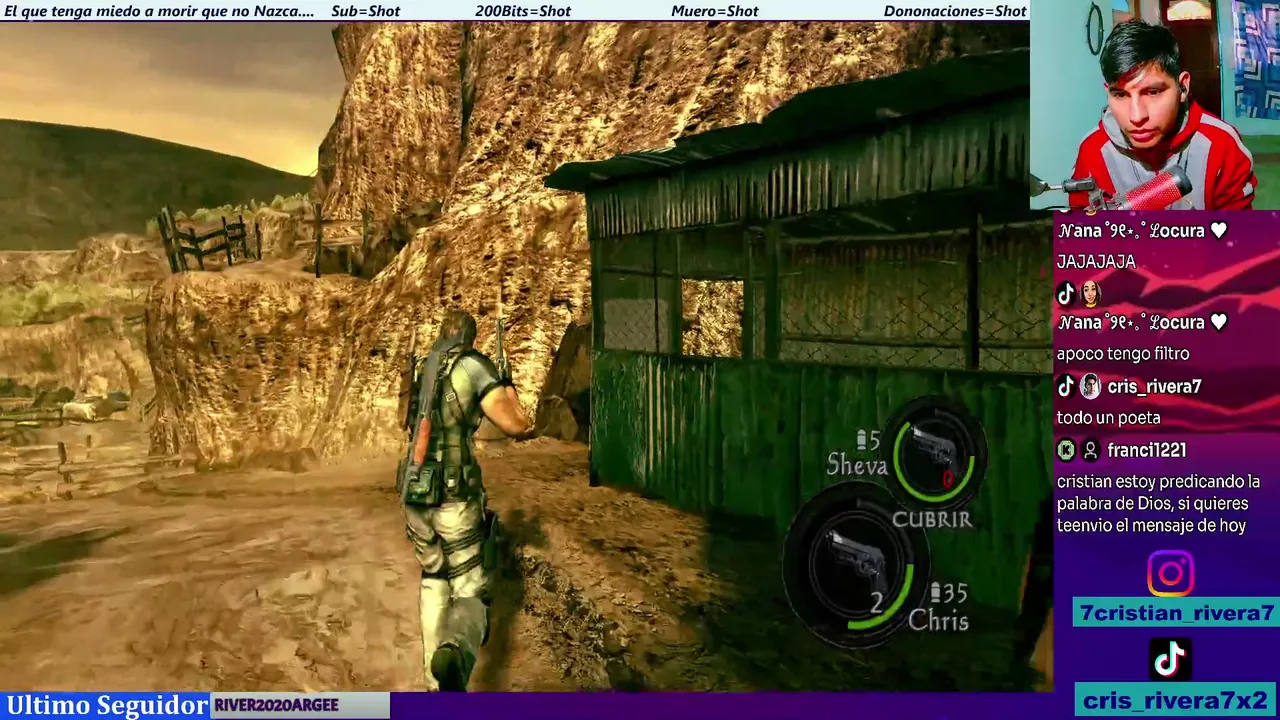Click Nana Locura username above 'apoco tengo filtro'
The height and width of the screenshot is (720, 1280).
[1142, 322]
